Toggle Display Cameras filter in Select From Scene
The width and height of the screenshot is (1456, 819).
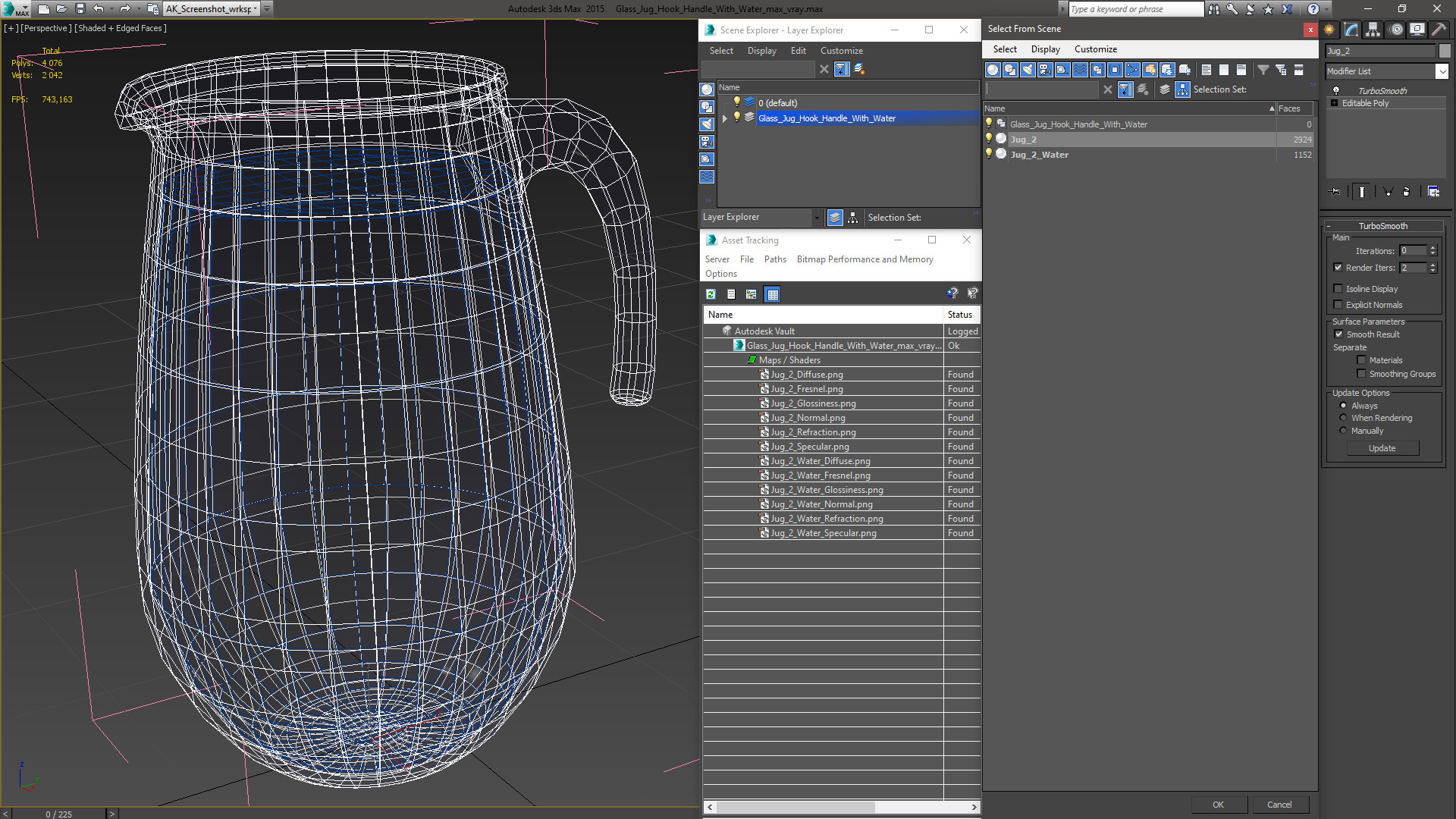click(1045, 70)
